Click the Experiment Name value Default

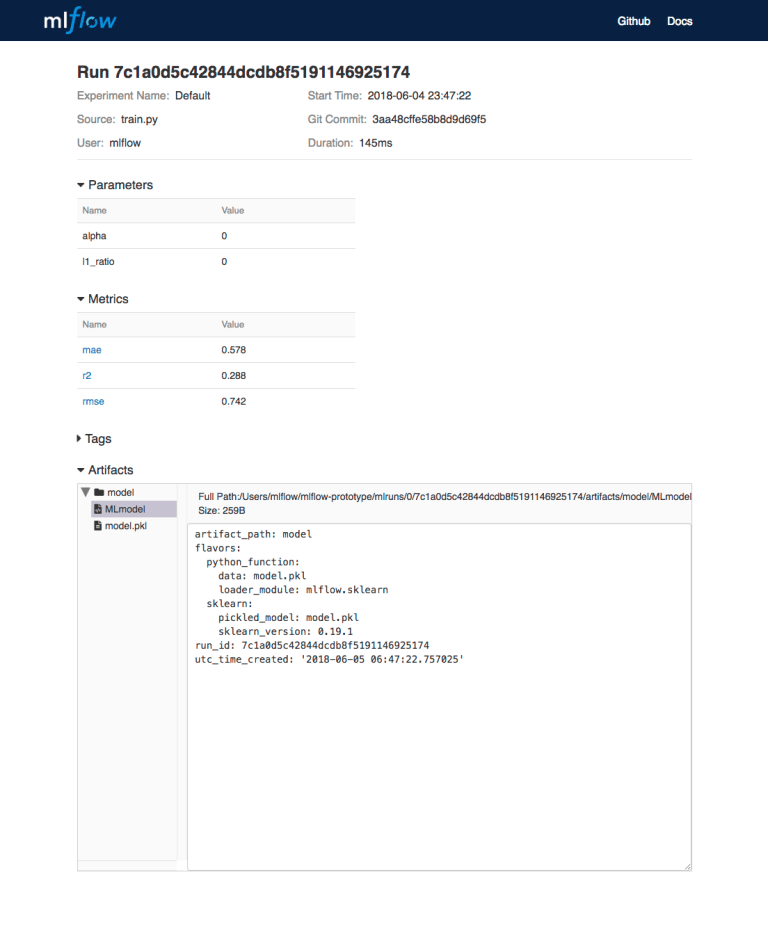[x=193, y=96]
